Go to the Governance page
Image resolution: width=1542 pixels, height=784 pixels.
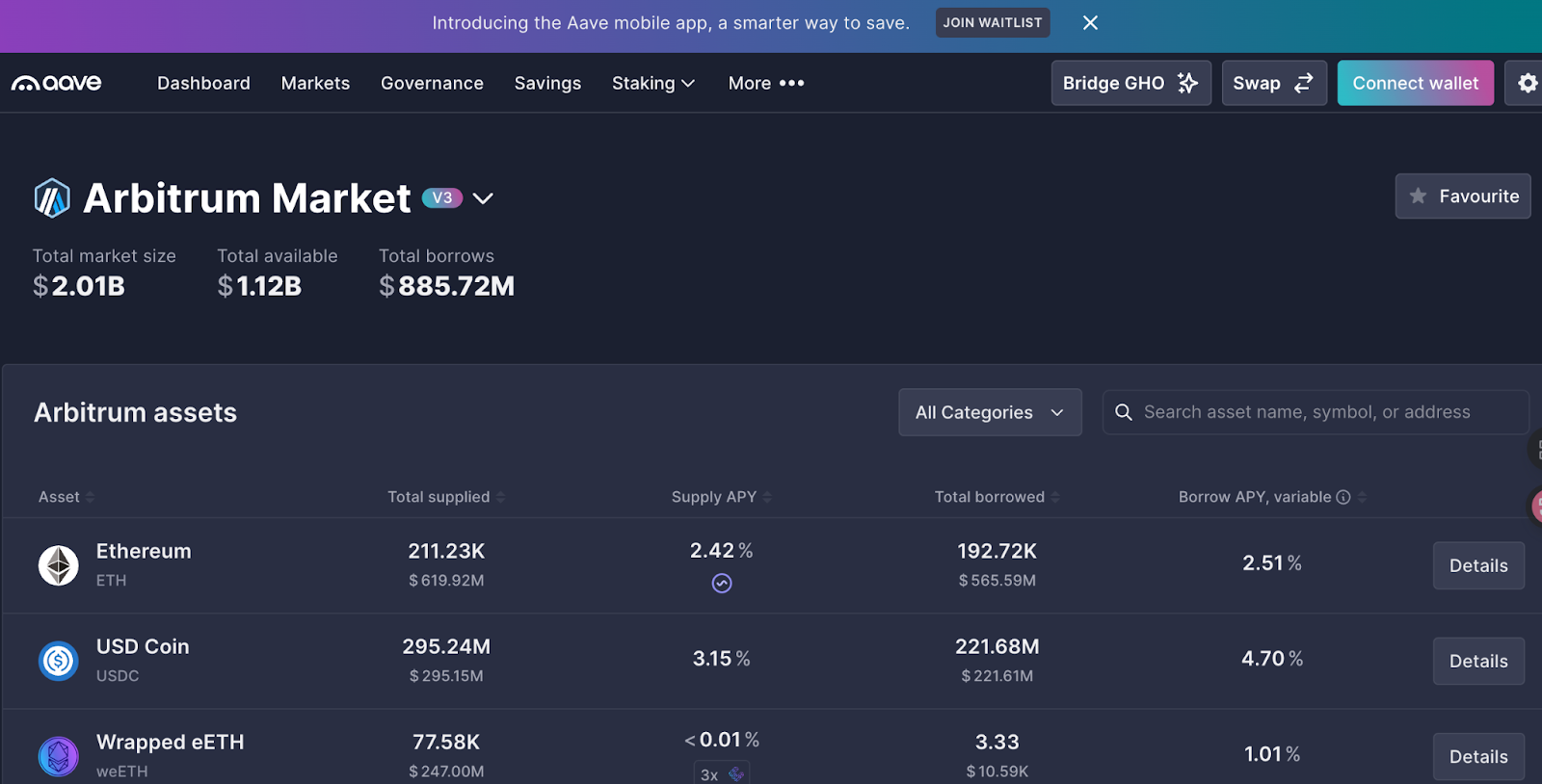tap(432, 84)
